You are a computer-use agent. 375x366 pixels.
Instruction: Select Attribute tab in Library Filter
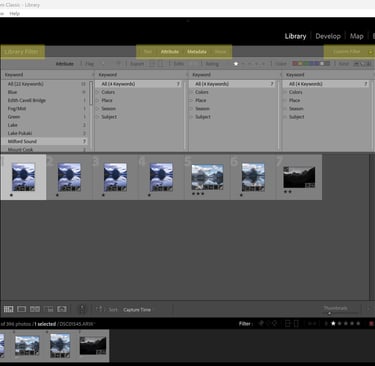coord(170,52)
